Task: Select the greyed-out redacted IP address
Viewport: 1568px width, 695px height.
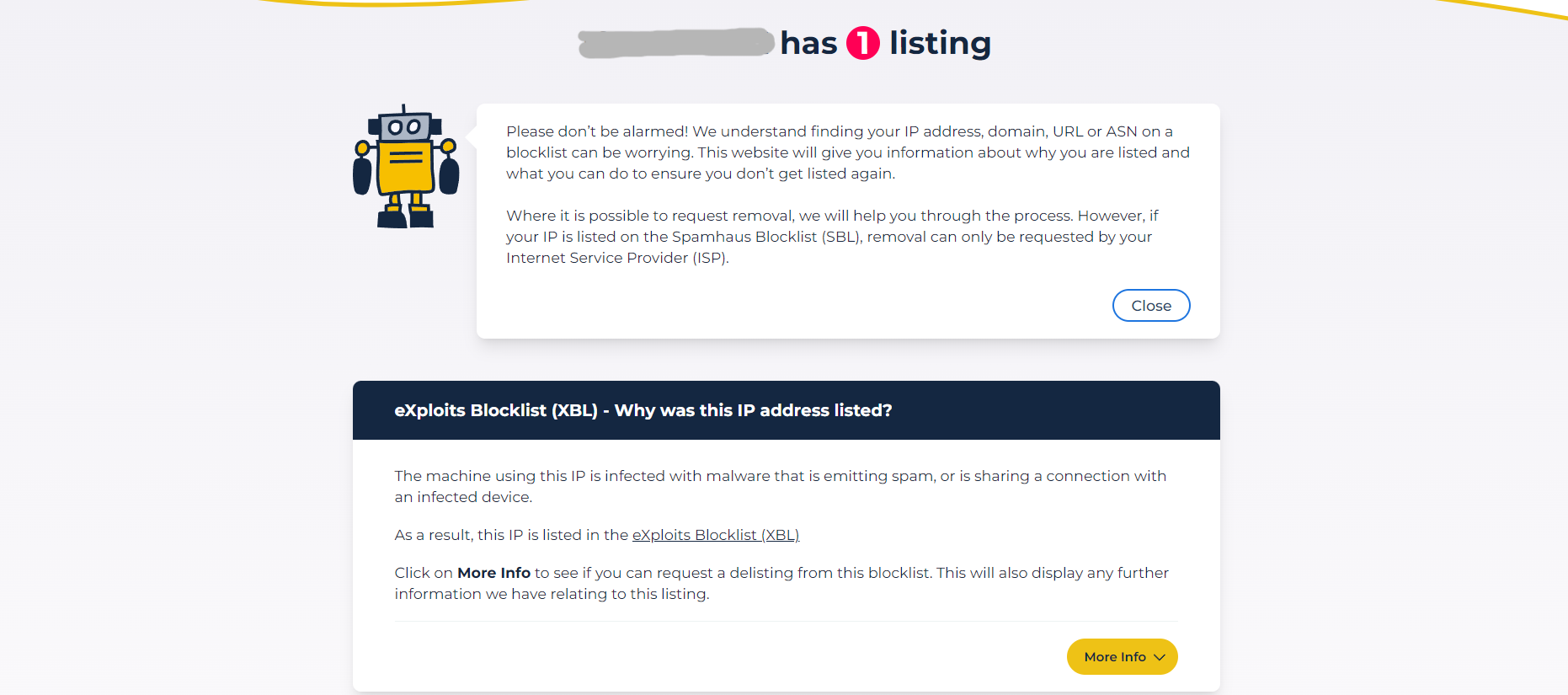Action: 674,43
